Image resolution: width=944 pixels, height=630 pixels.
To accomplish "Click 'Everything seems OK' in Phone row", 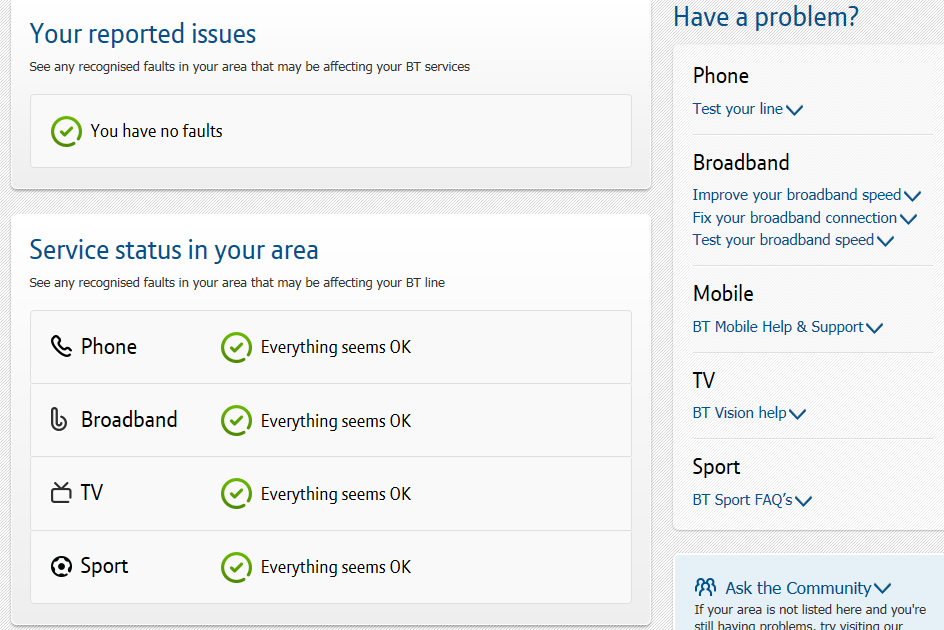I will coord(336,348).
